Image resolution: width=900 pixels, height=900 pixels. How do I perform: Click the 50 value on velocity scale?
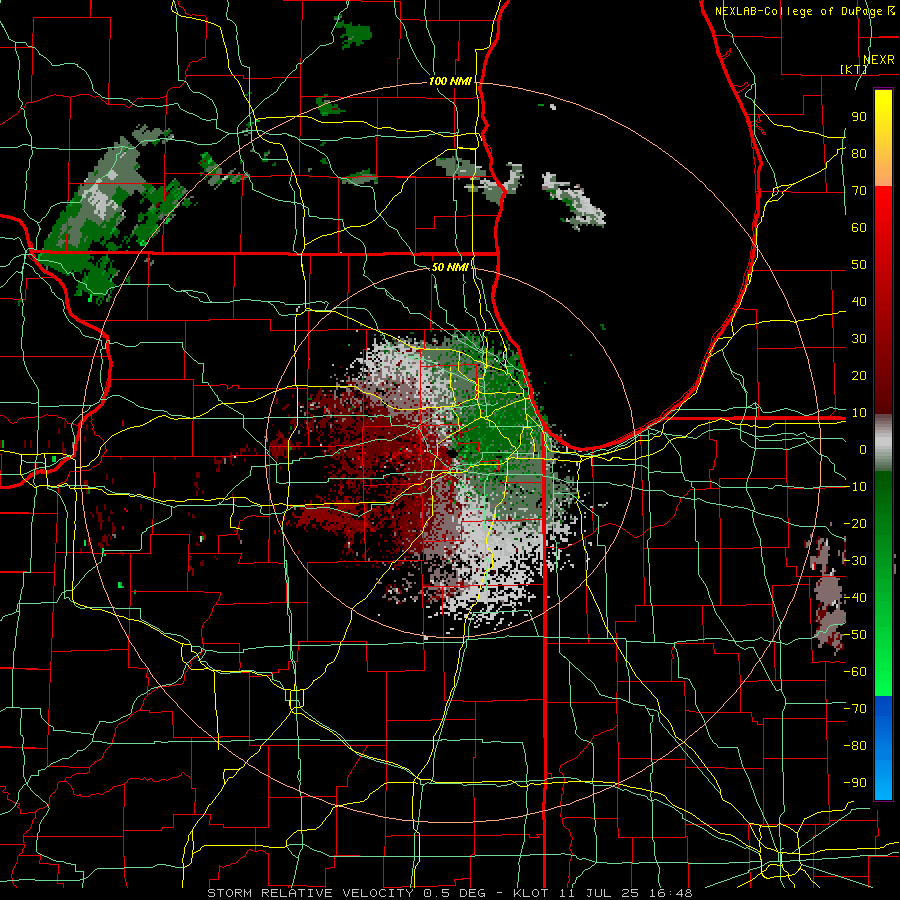click(x=859, y=265)
